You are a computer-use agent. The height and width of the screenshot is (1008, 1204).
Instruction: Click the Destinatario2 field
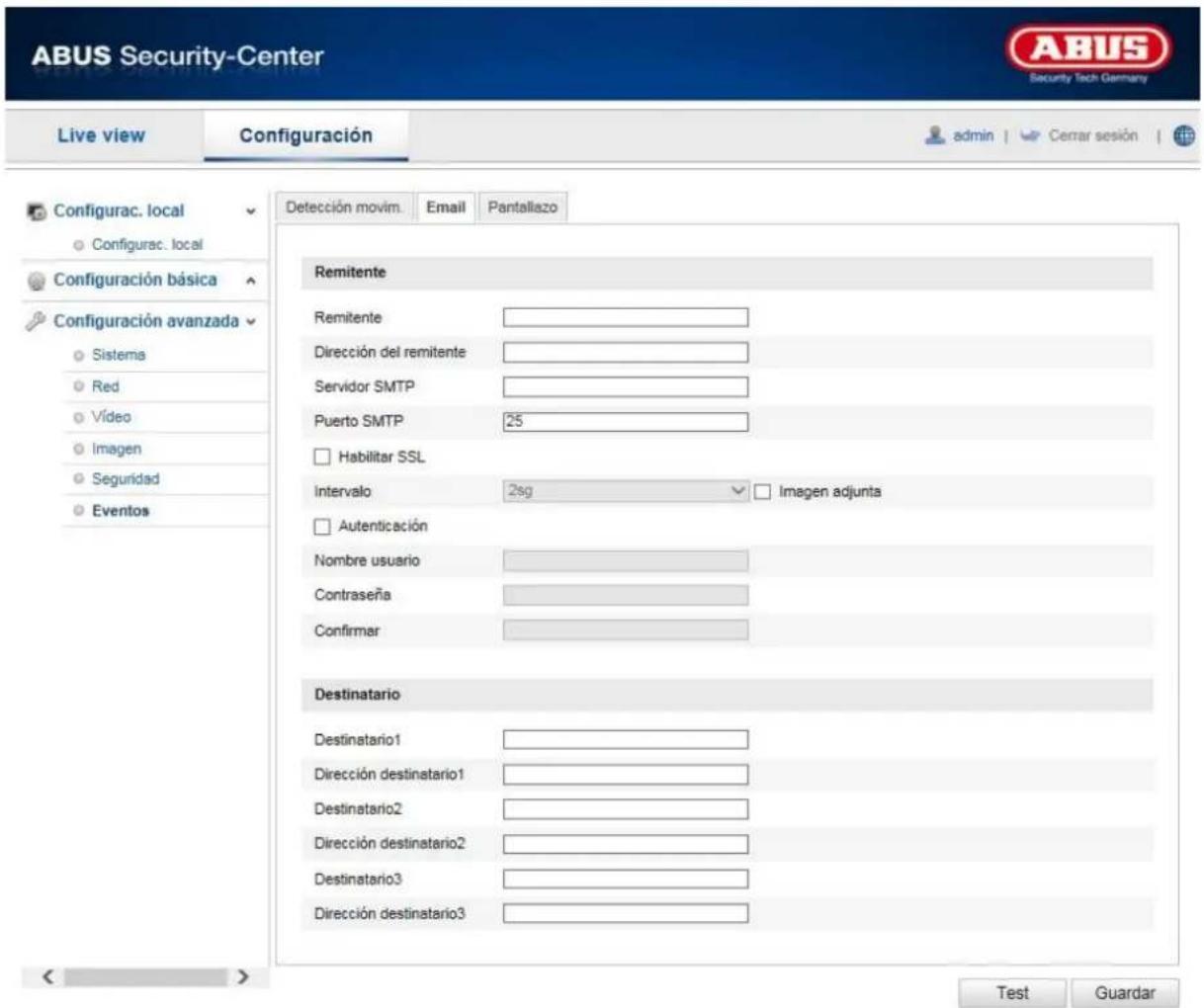click(626, 809)
